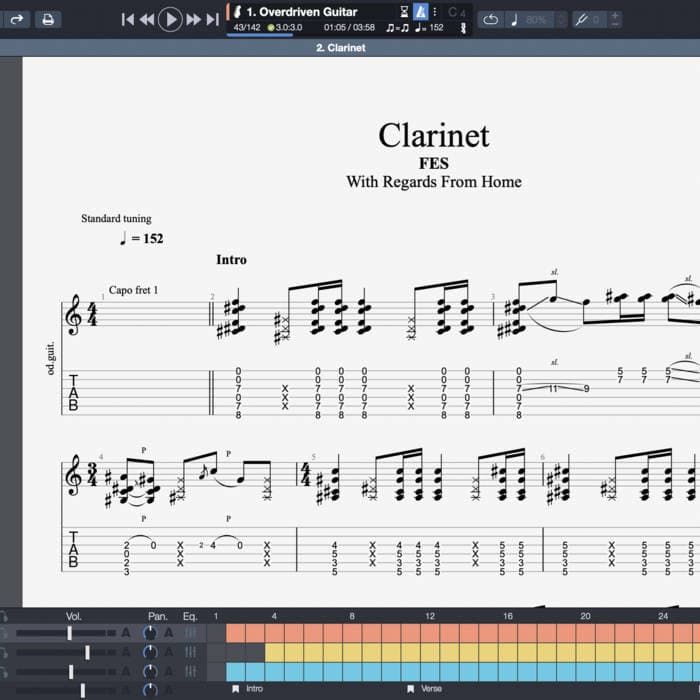Toggle the loop playback button
The image size is (700, 700).
point(491,20)
